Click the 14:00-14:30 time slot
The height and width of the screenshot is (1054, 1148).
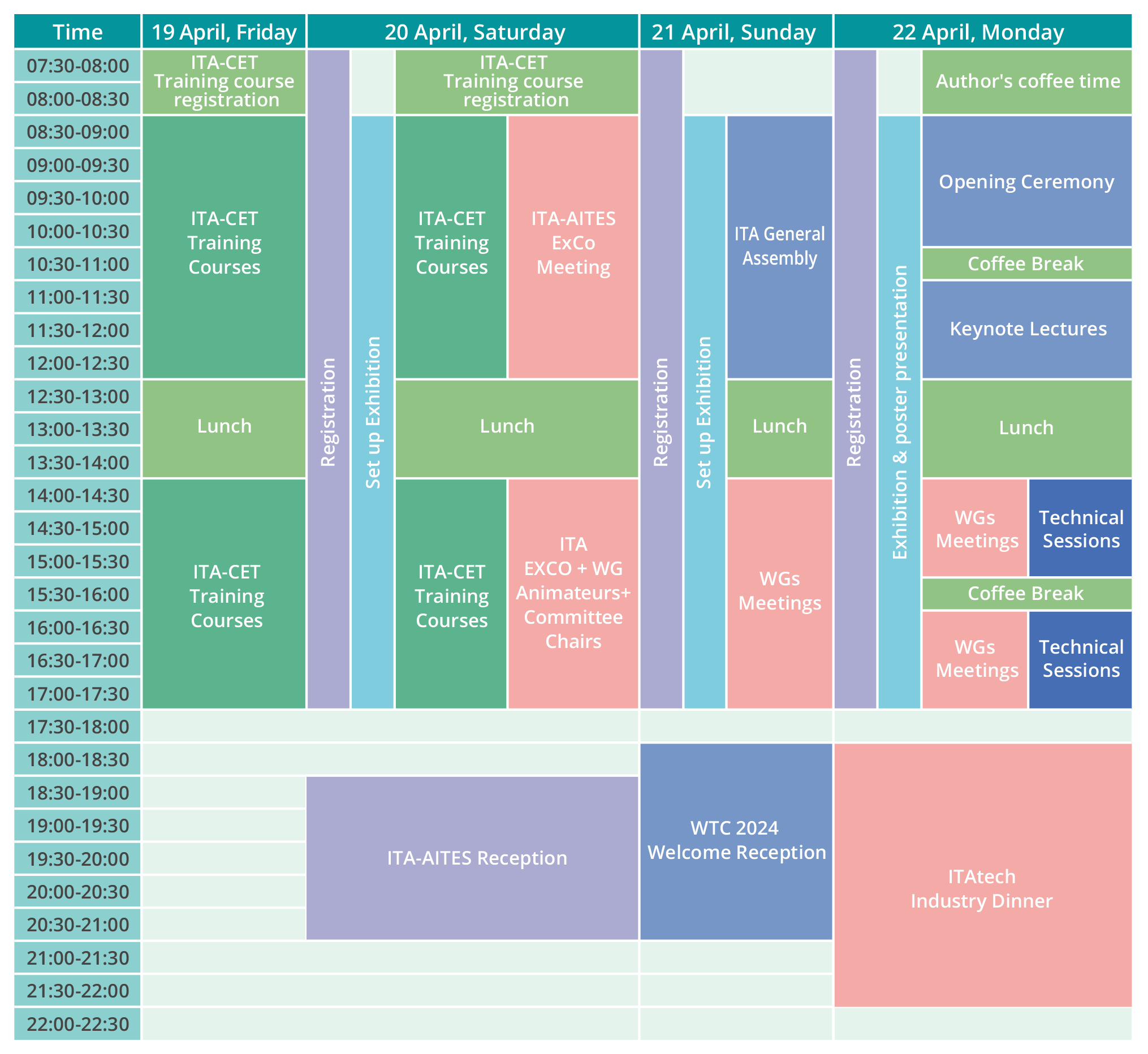[x=77, y=495]
